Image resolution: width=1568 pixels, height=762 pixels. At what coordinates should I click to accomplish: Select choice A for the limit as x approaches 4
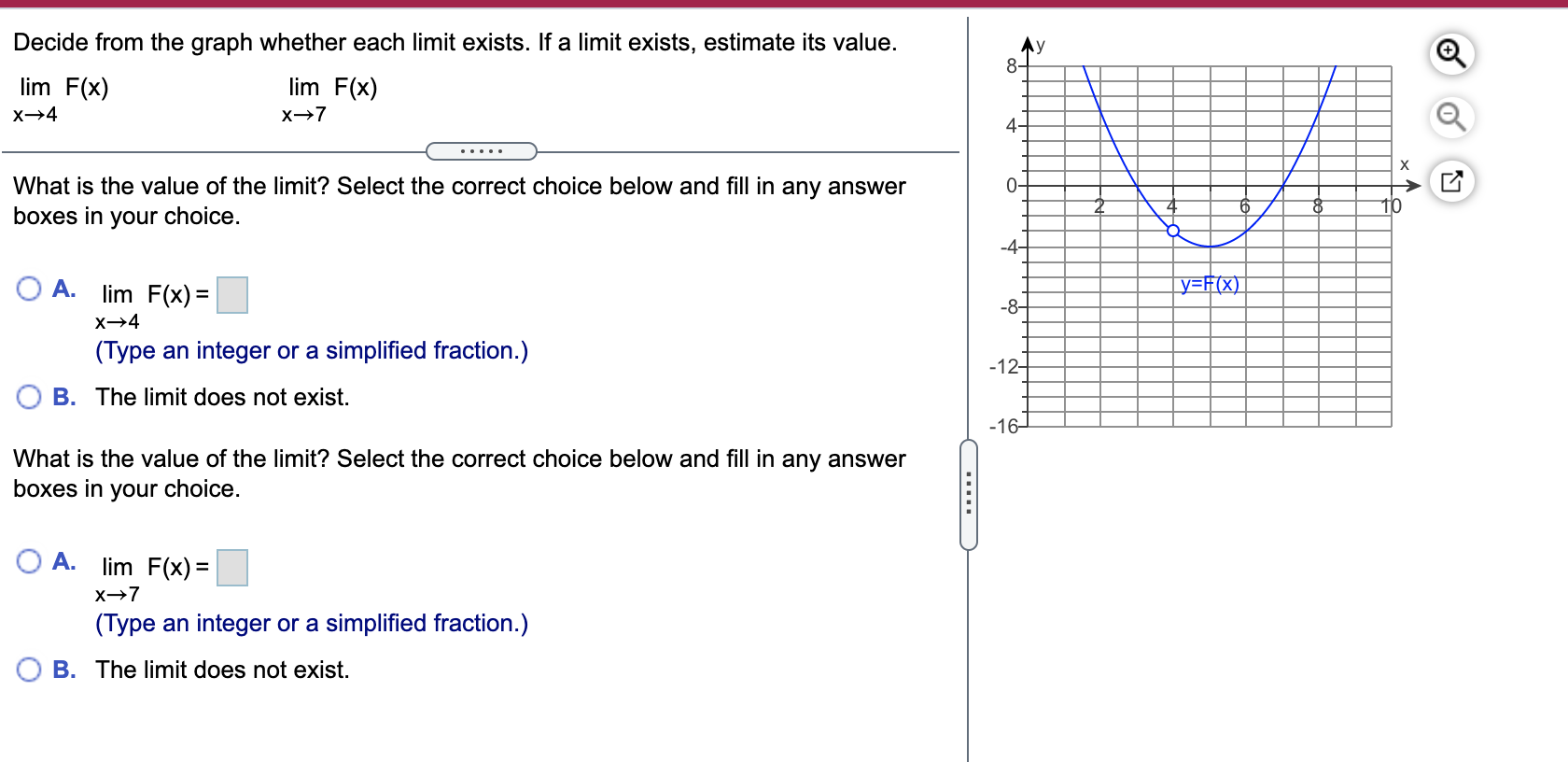30,291
